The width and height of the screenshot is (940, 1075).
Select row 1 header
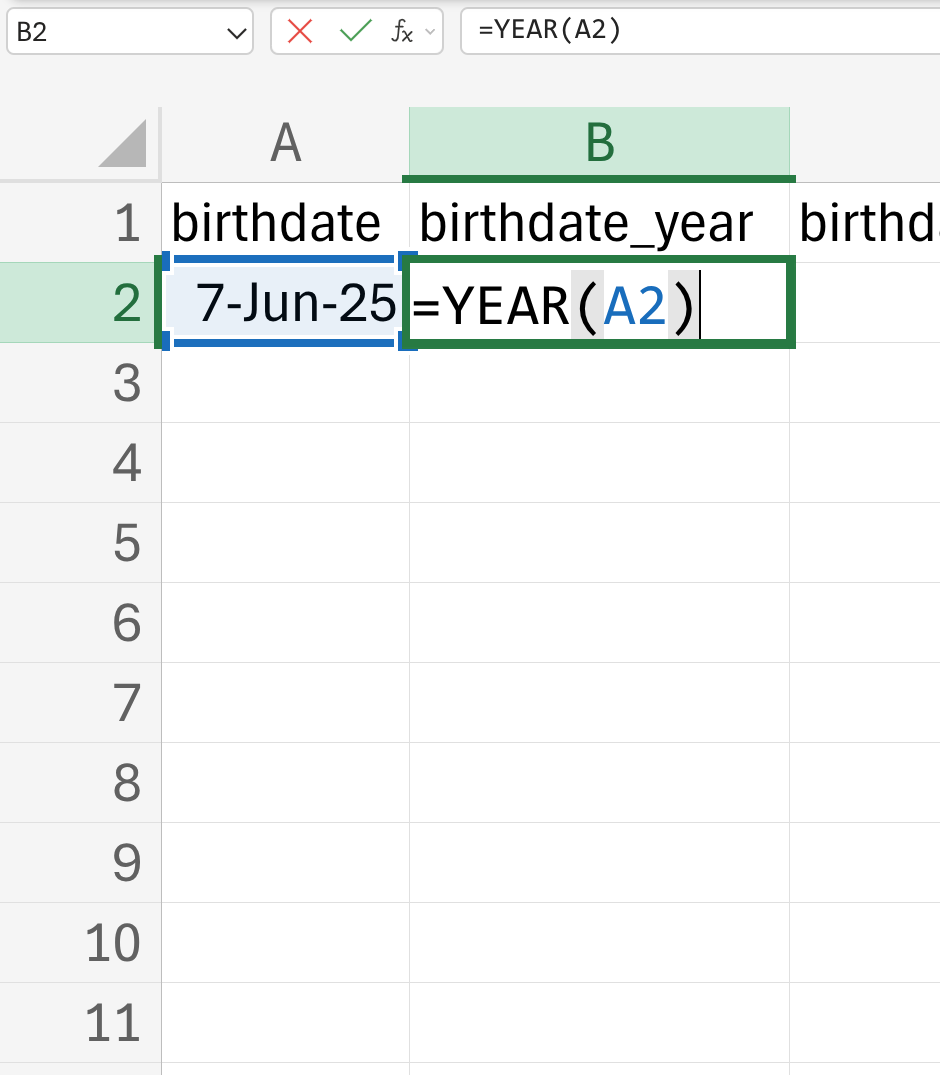pos(80,223)
